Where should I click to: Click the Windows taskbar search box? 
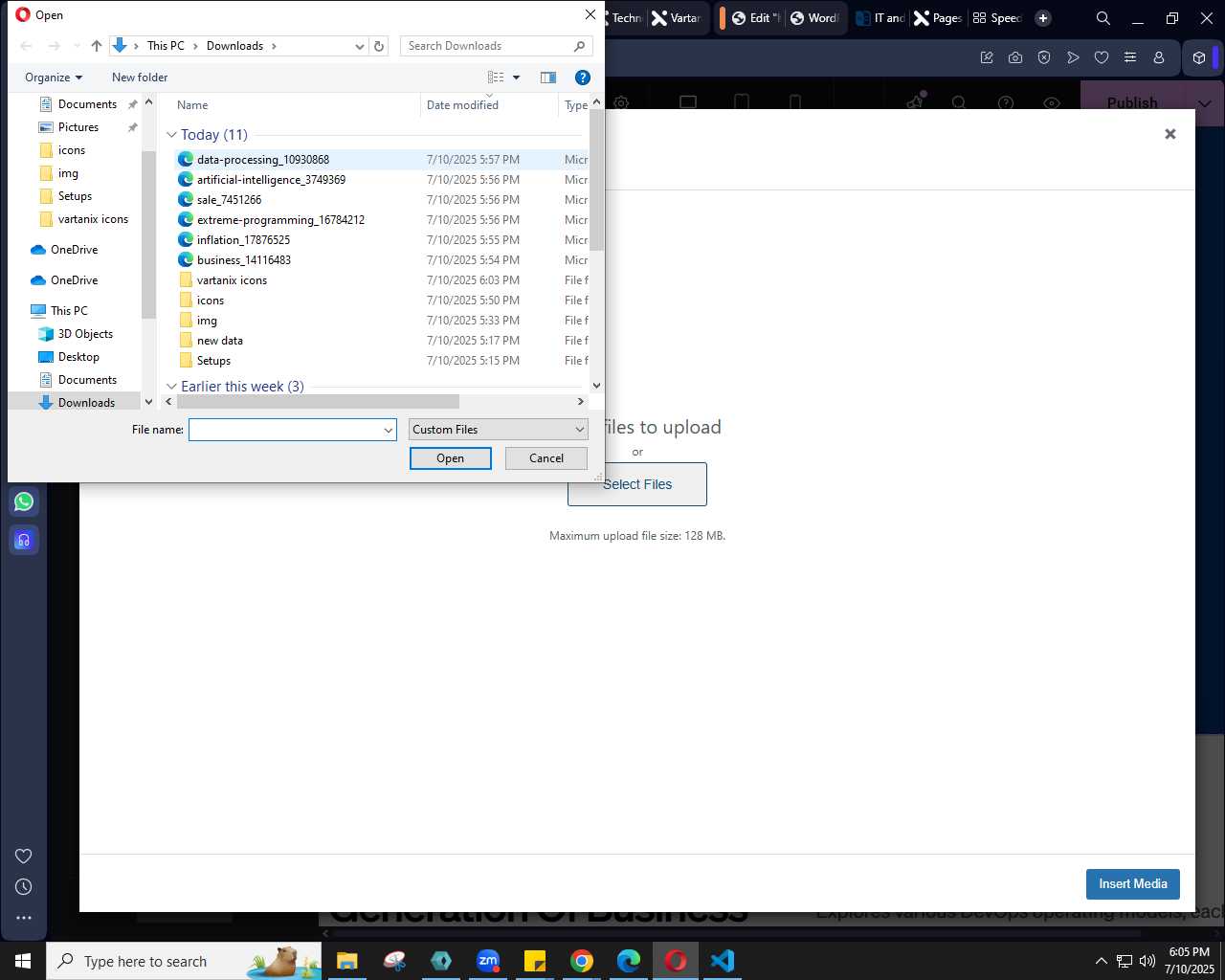pos(184,961)
